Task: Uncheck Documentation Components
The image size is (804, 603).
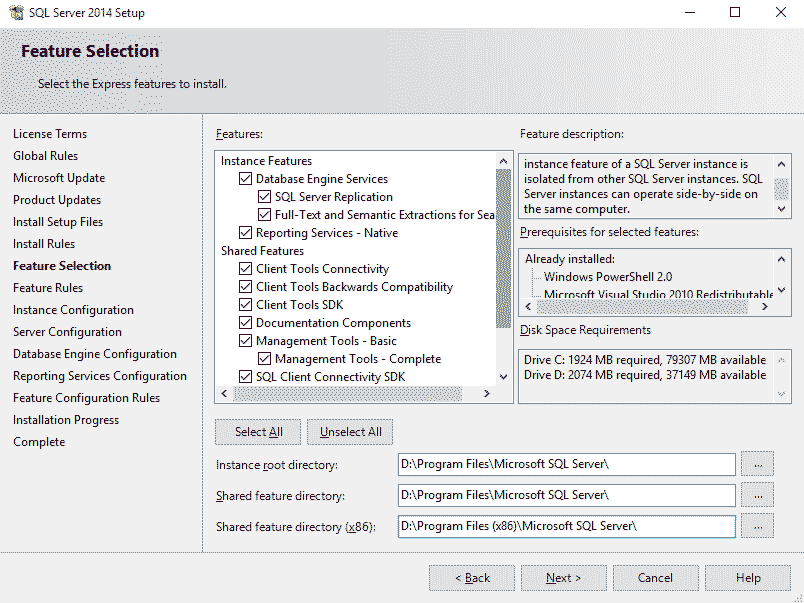Action: [x=245, y=322]
